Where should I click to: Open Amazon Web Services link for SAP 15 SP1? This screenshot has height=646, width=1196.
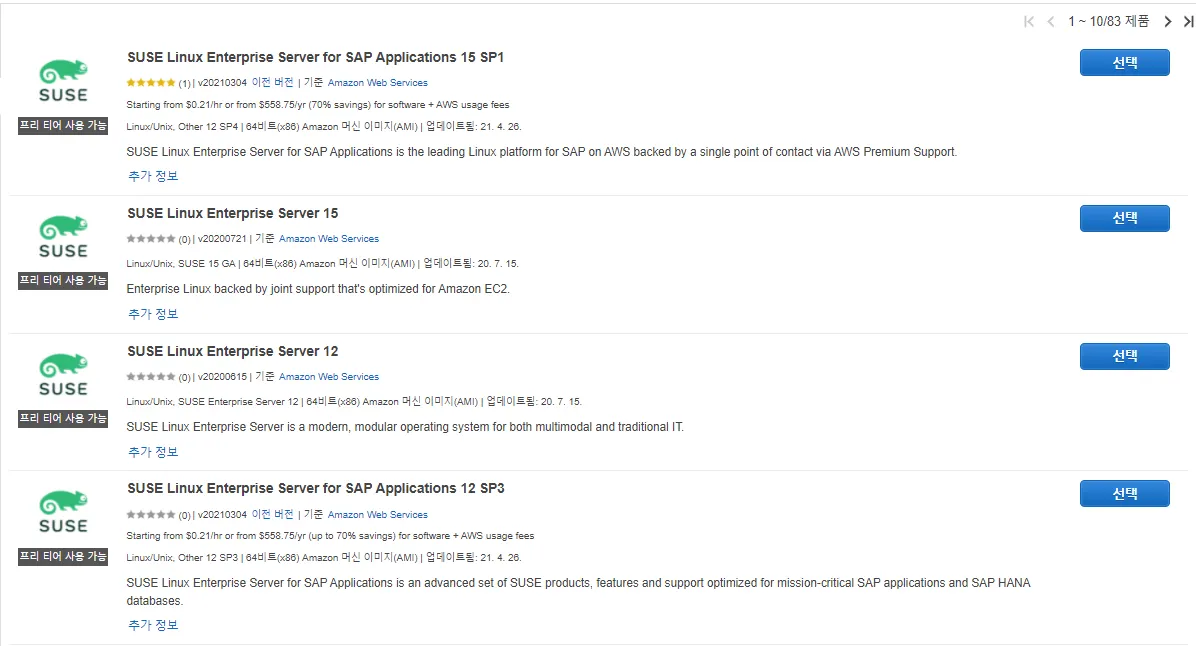click(x=378, y=82)
